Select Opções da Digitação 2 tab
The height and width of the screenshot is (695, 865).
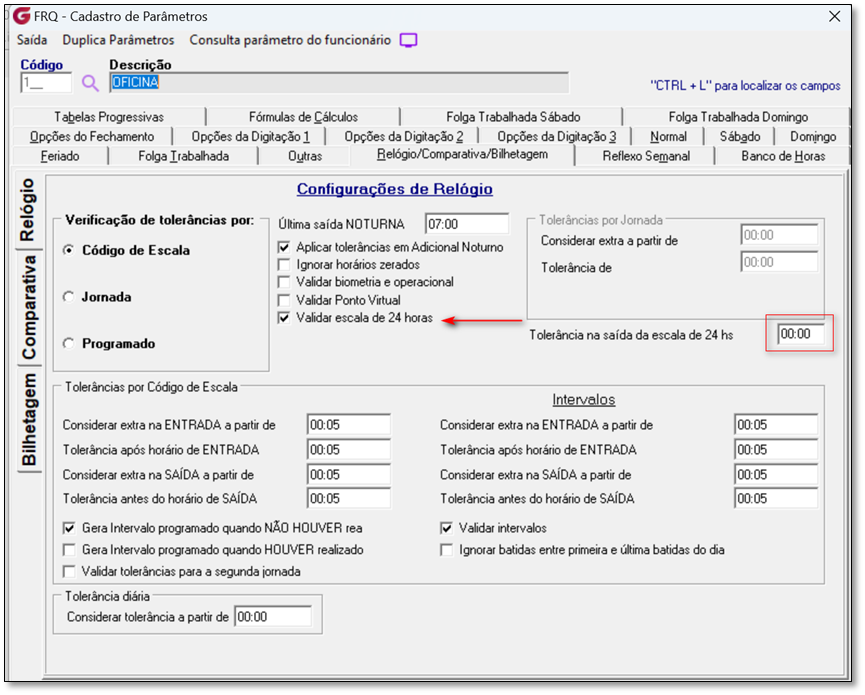click(x=403, y=136)
